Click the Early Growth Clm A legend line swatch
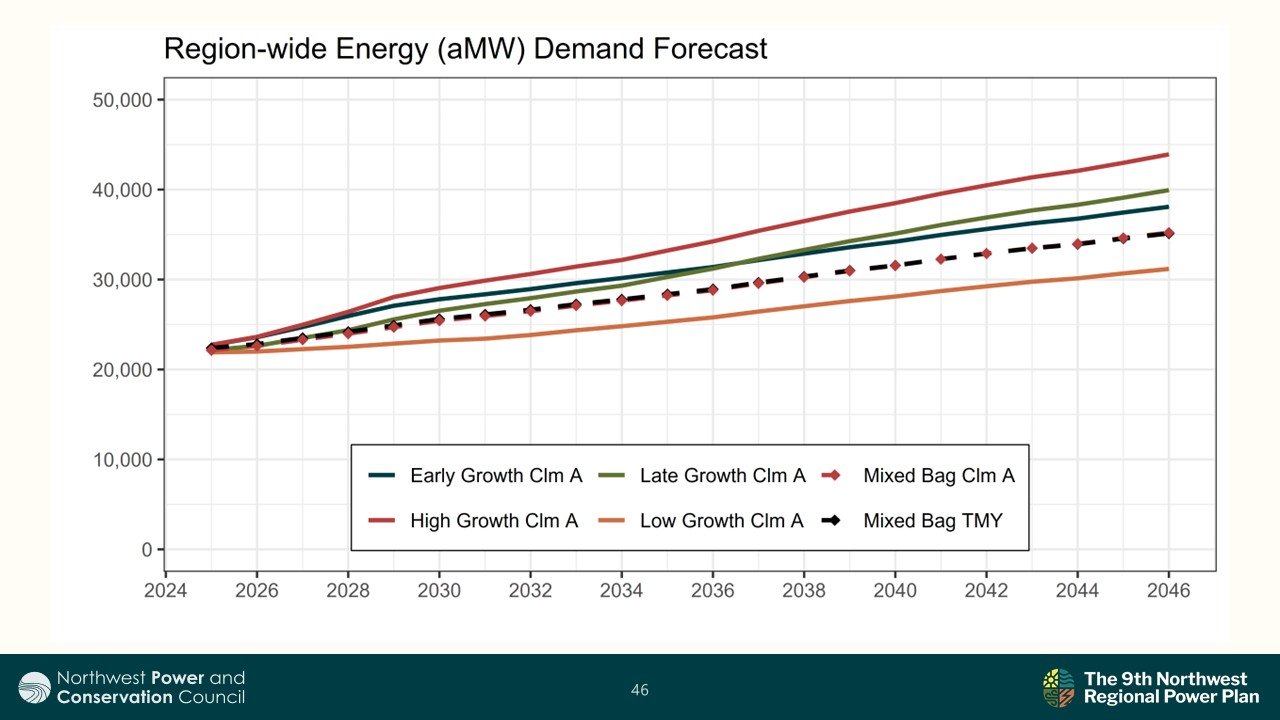This screenshot has height=720, width=1280. click(381, 476)
